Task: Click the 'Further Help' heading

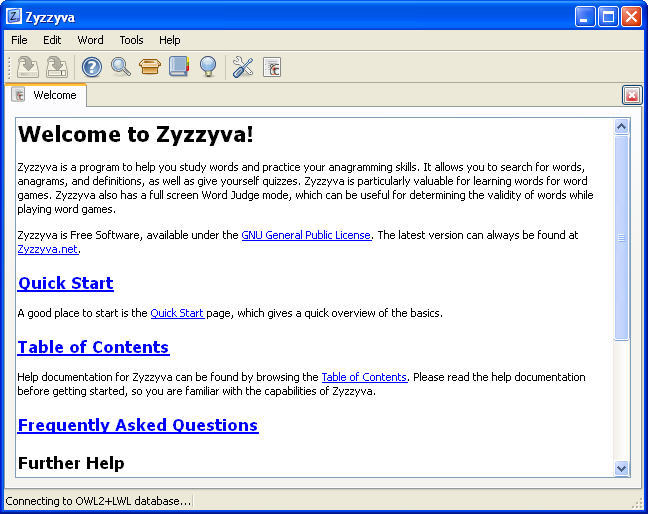Action: coord(71,463)
